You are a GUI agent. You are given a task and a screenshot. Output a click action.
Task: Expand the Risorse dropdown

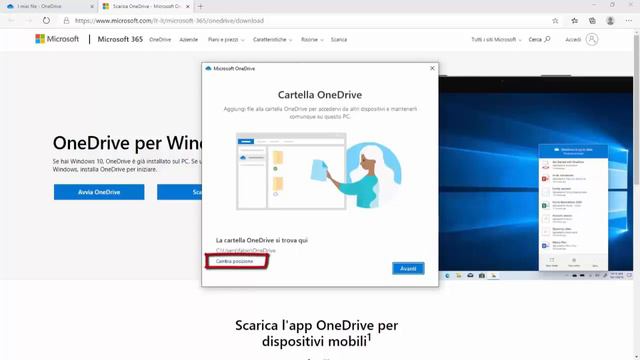tap(312, 40)
